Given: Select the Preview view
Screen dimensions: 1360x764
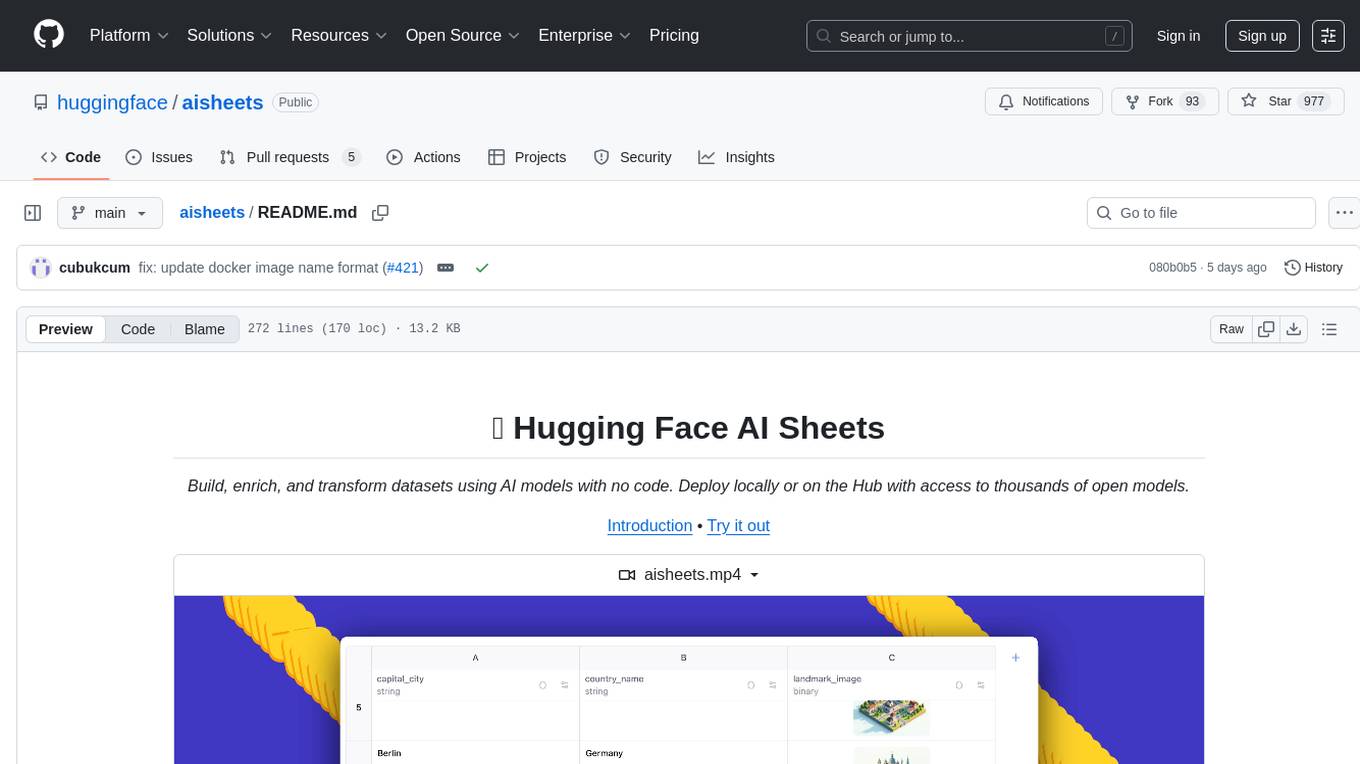Looking at the screenshot, I should 66,329.
